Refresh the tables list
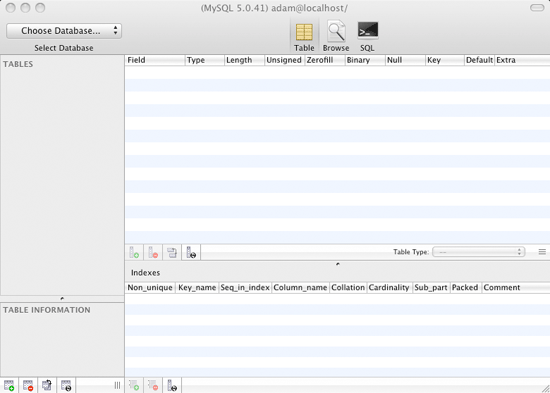The width and height of the screenshot is (550, 393). 66,386
